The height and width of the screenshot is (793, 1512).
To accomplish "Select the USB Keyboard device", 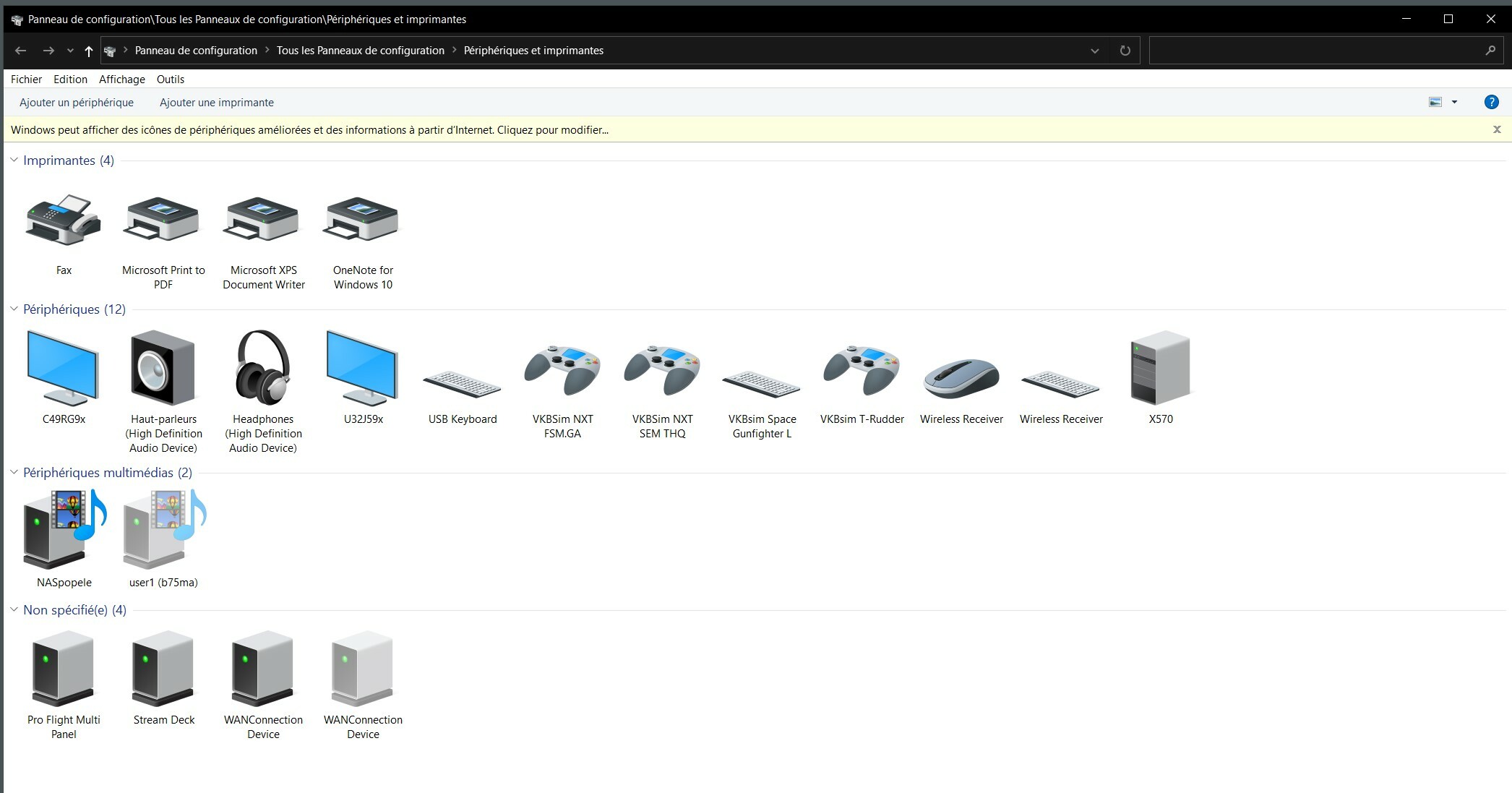I will tap(463, 384).
